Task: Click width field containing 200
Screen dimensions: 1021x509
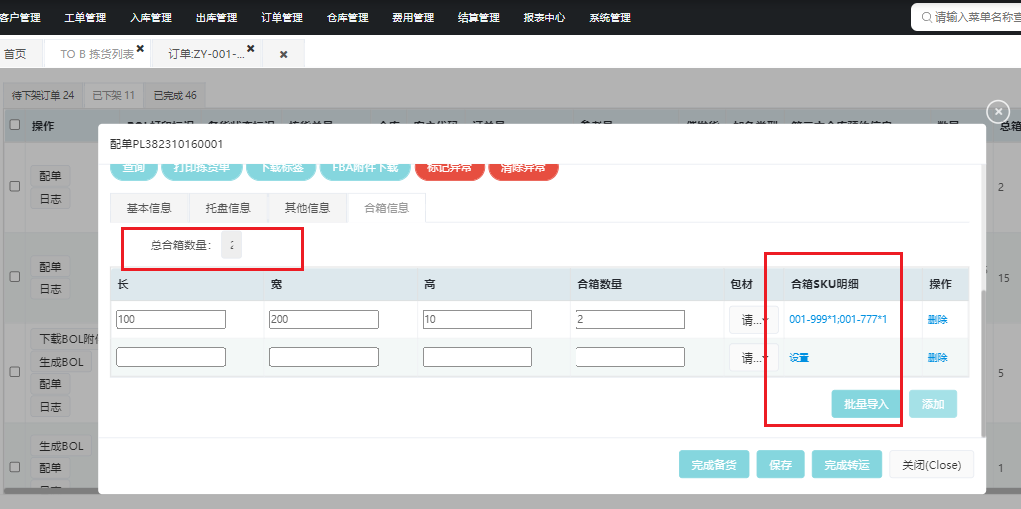Action: (x=324, y=320)
